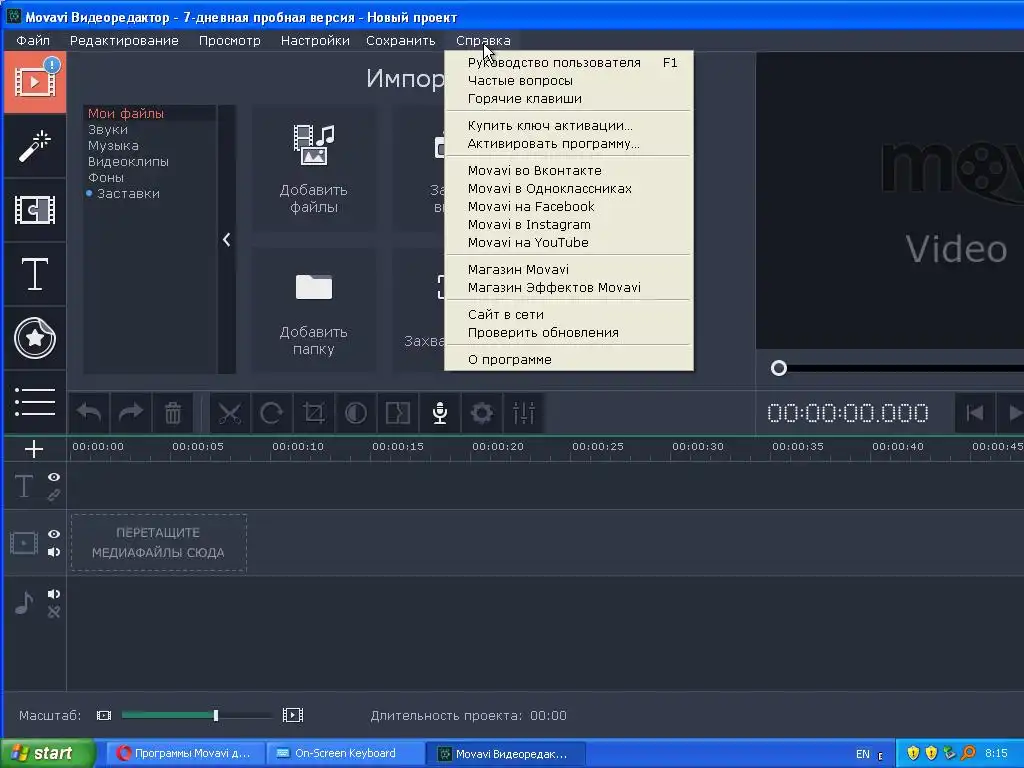
Task: Click Add files icon
Action: click(x=313, y=145)
